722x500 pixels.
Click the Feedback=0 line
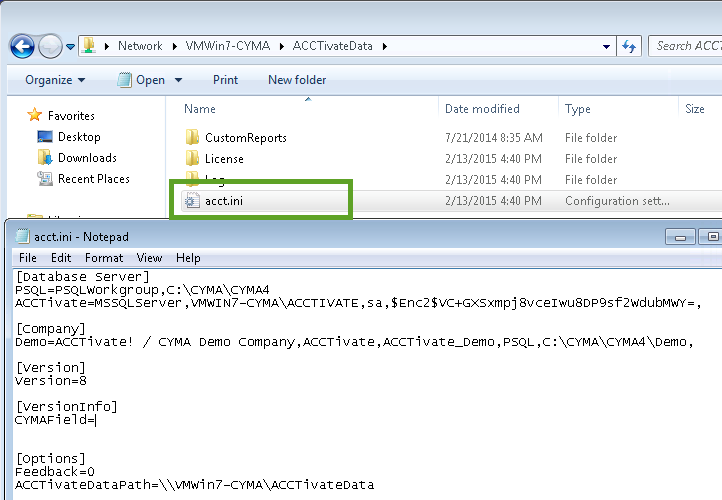[x=55, y=471]
